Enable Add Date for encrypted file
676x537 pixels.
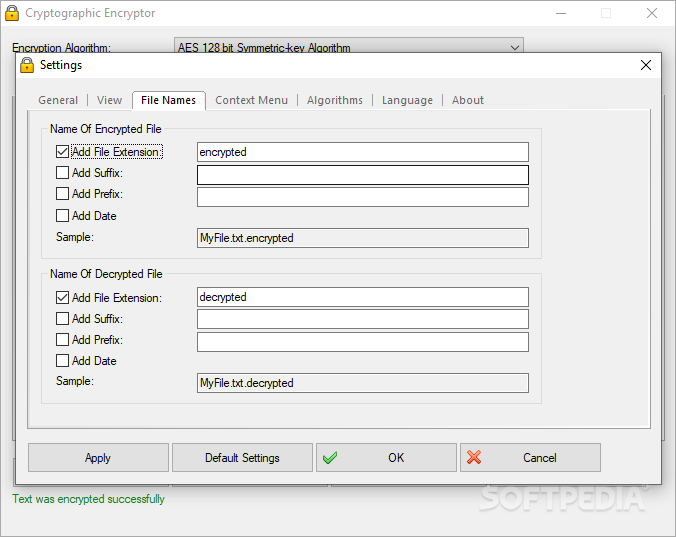tap(63, 215)
